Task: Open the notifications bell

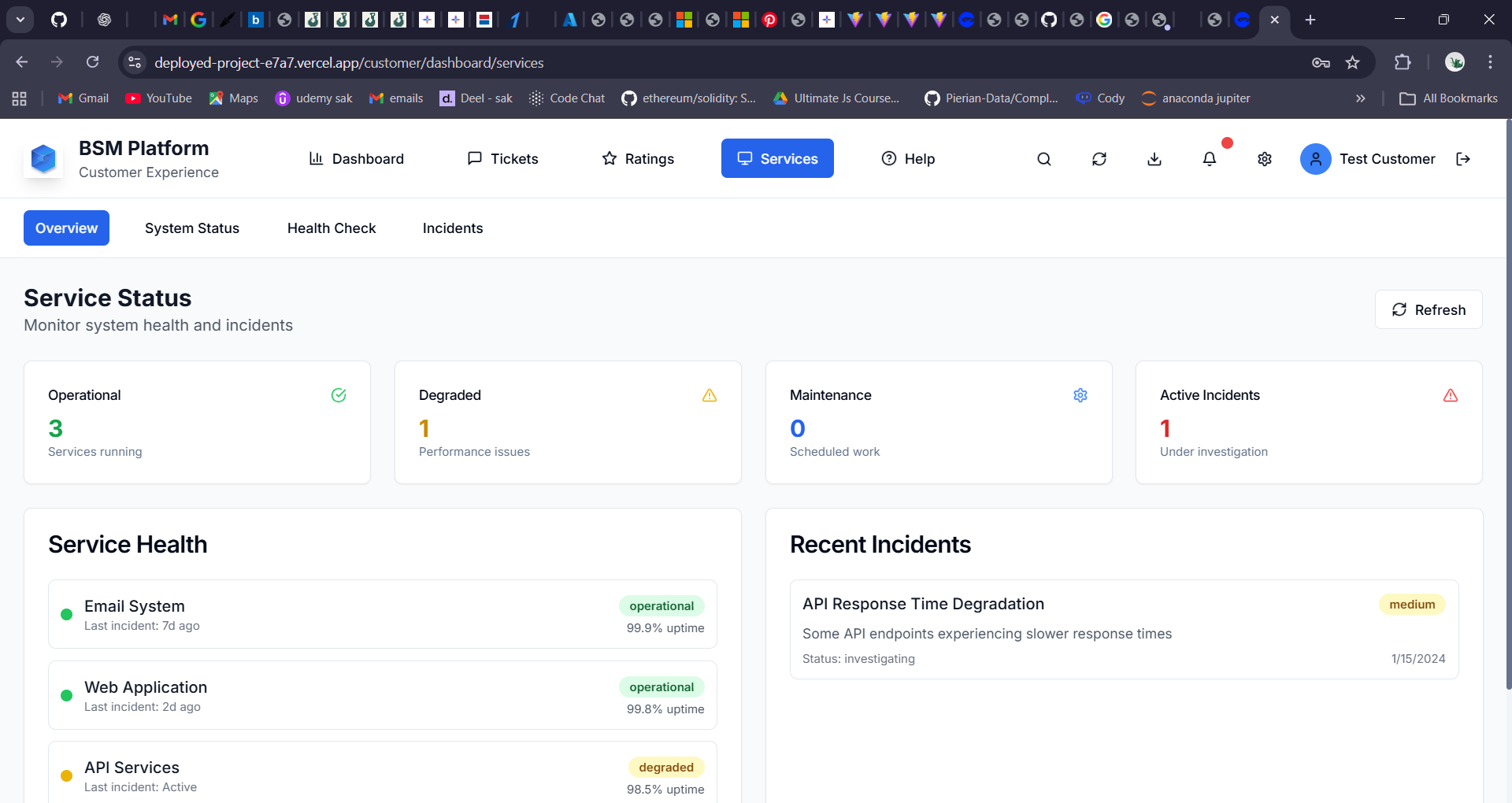Action: (x=1210, y=159)
